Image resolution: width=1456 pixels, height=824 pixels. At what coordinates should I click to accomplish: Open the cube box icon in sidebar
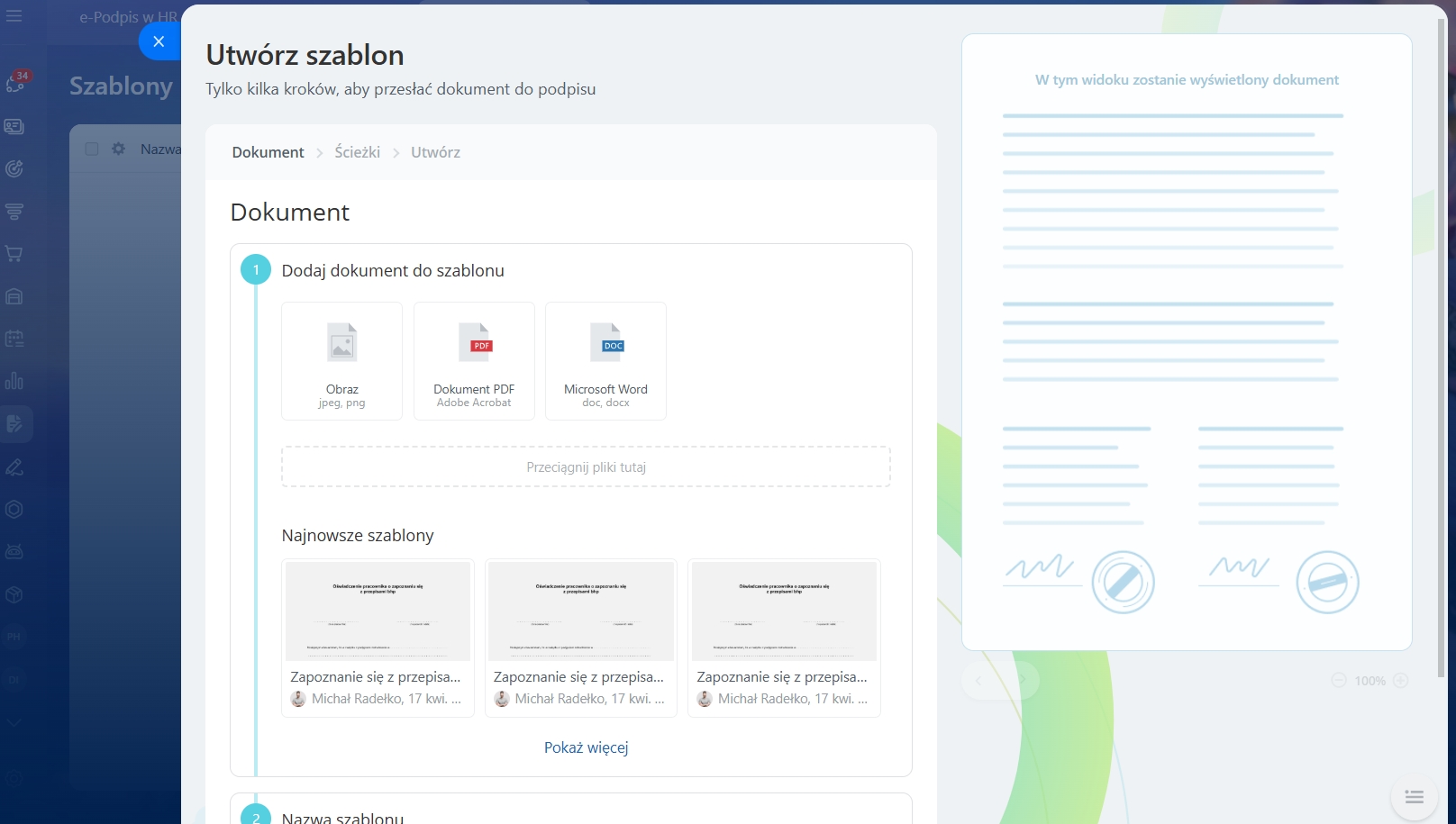coord(14,594)
